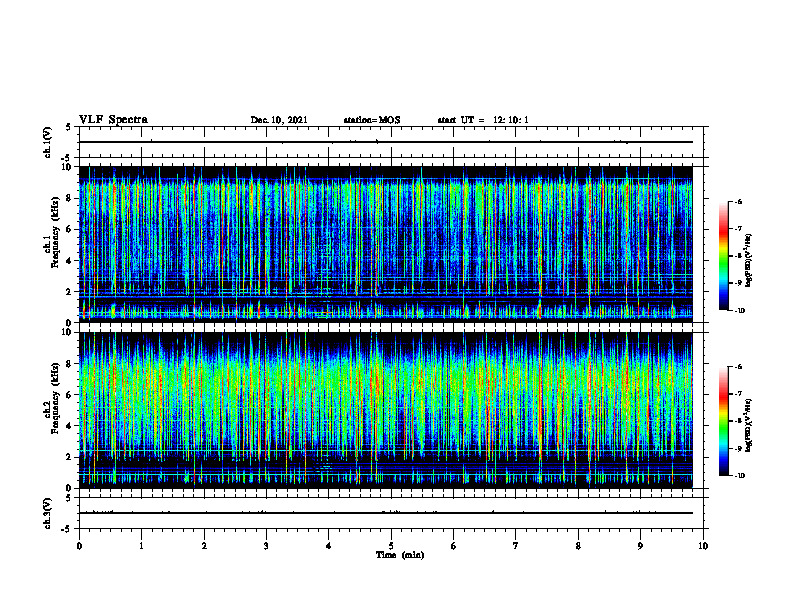Screen dimensions: 792x612
Task: Click the ch.2 spectrogram color scale bar
Action: point(723,421)
